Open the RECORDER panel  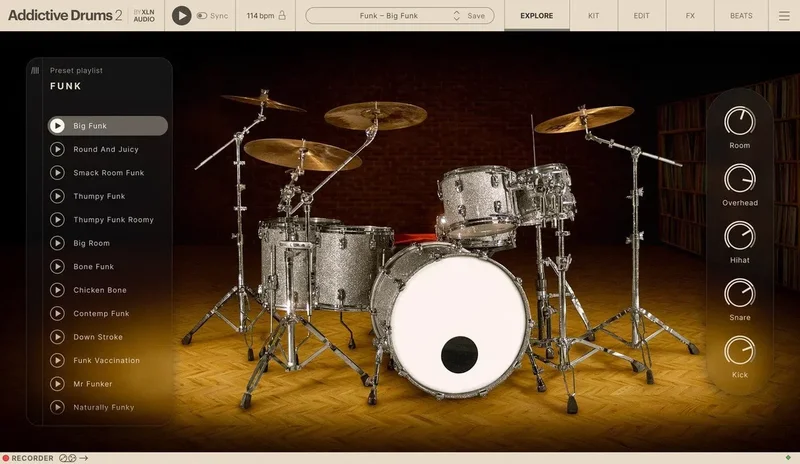(x=32, y=458)
